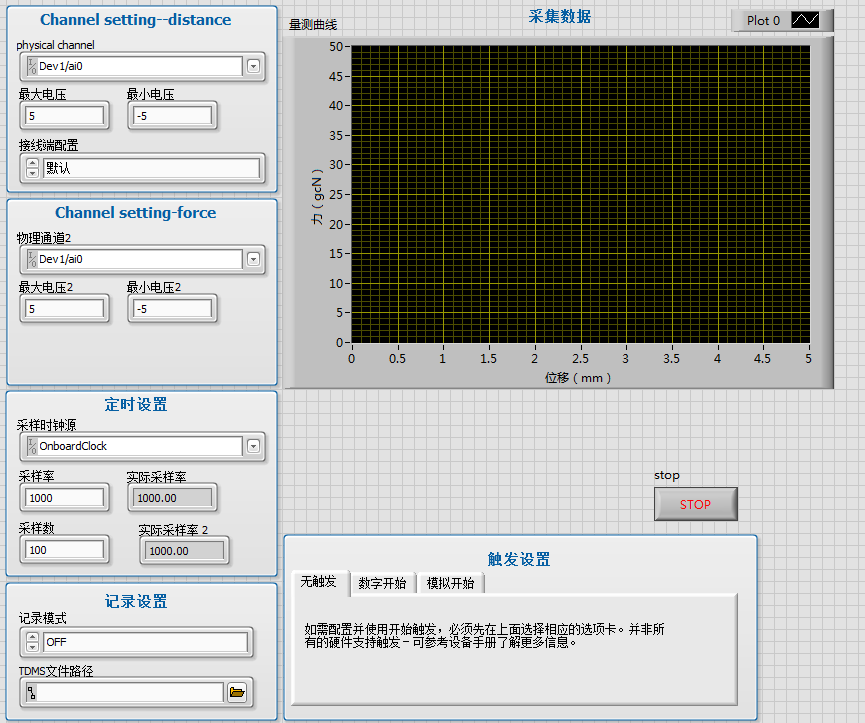Click the TDMS文件路径 text field
This screenshot has width=865, height=723.
pos(130,693)
